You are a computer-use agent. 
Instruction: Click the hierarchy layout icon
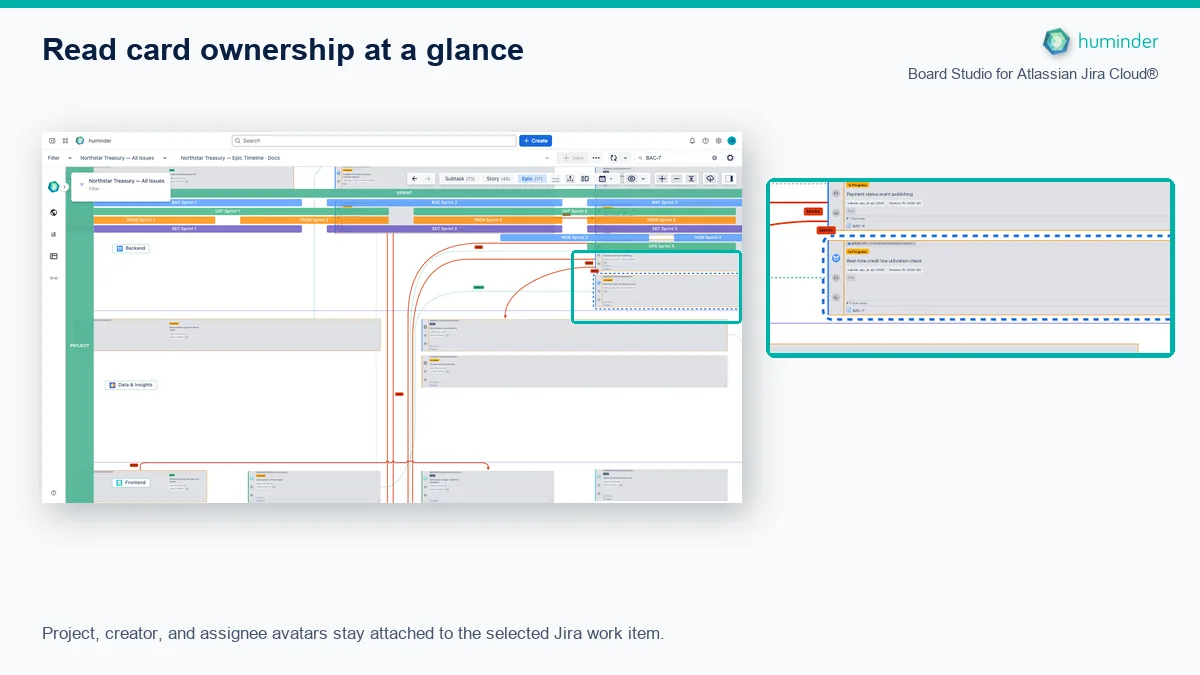(570, 179)
